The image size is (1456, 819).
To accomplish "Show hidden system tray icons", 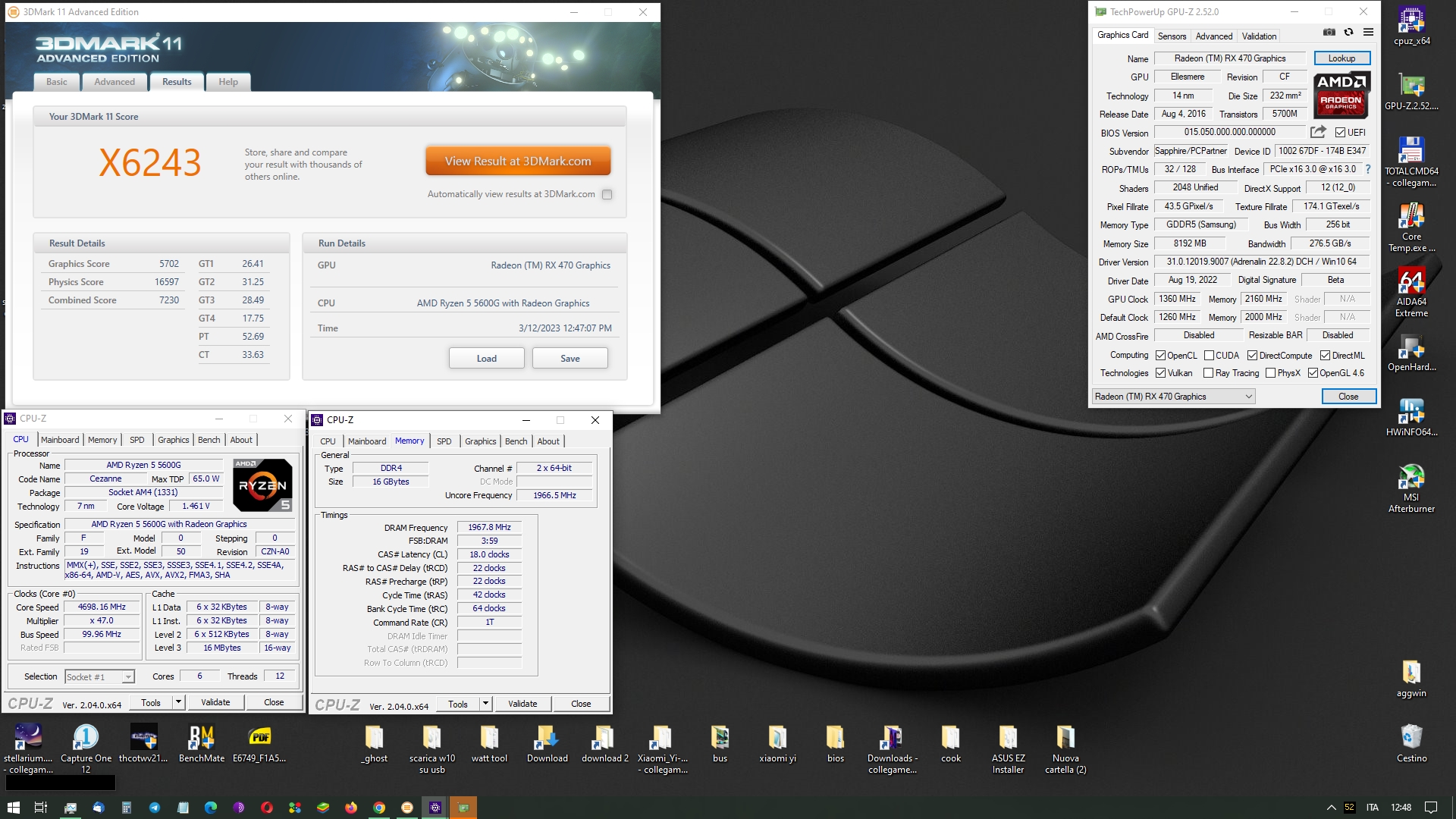I will coord(1331,808).
